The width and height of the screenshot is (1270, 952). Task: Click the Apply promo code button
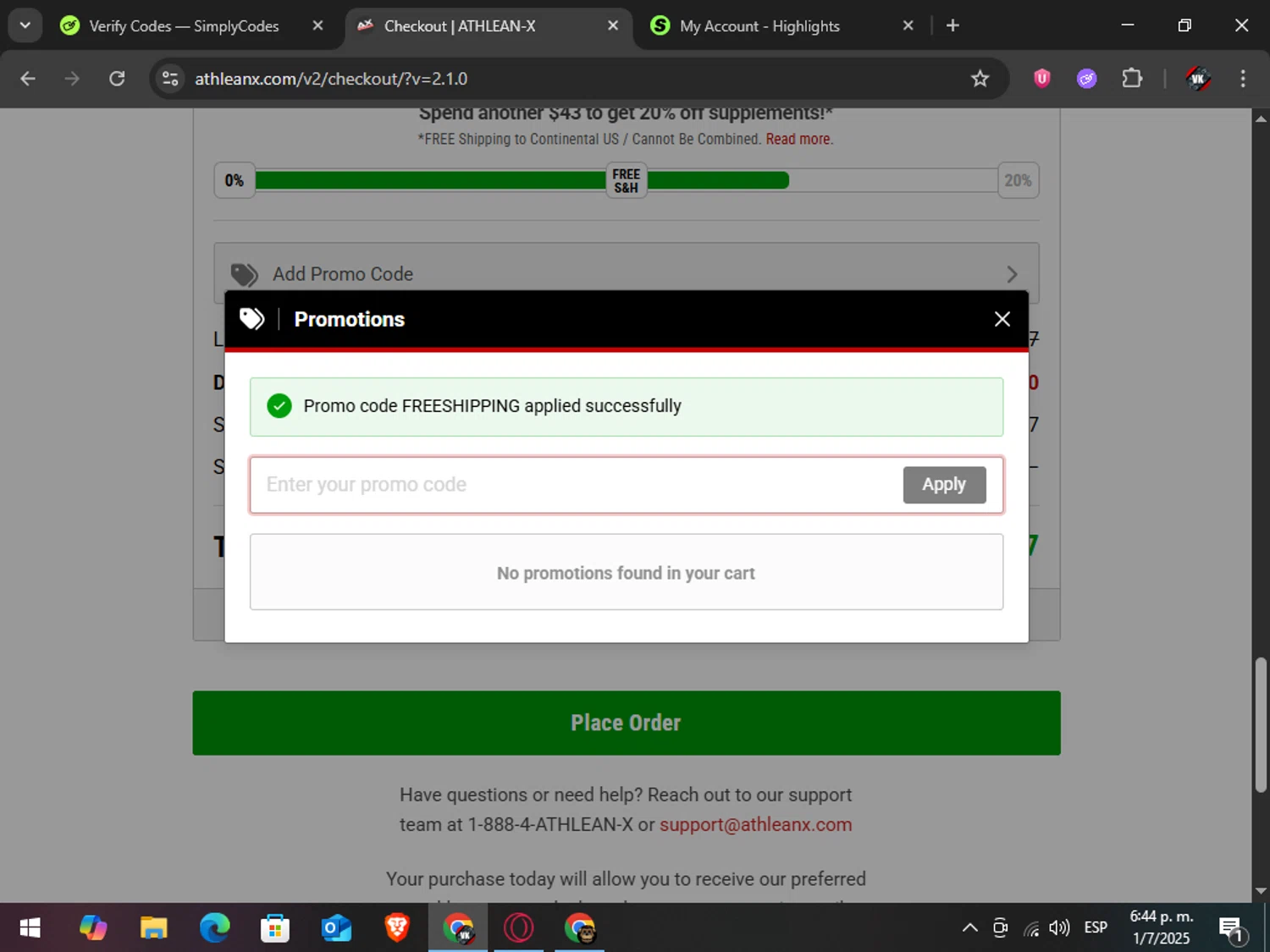point(944,485)
